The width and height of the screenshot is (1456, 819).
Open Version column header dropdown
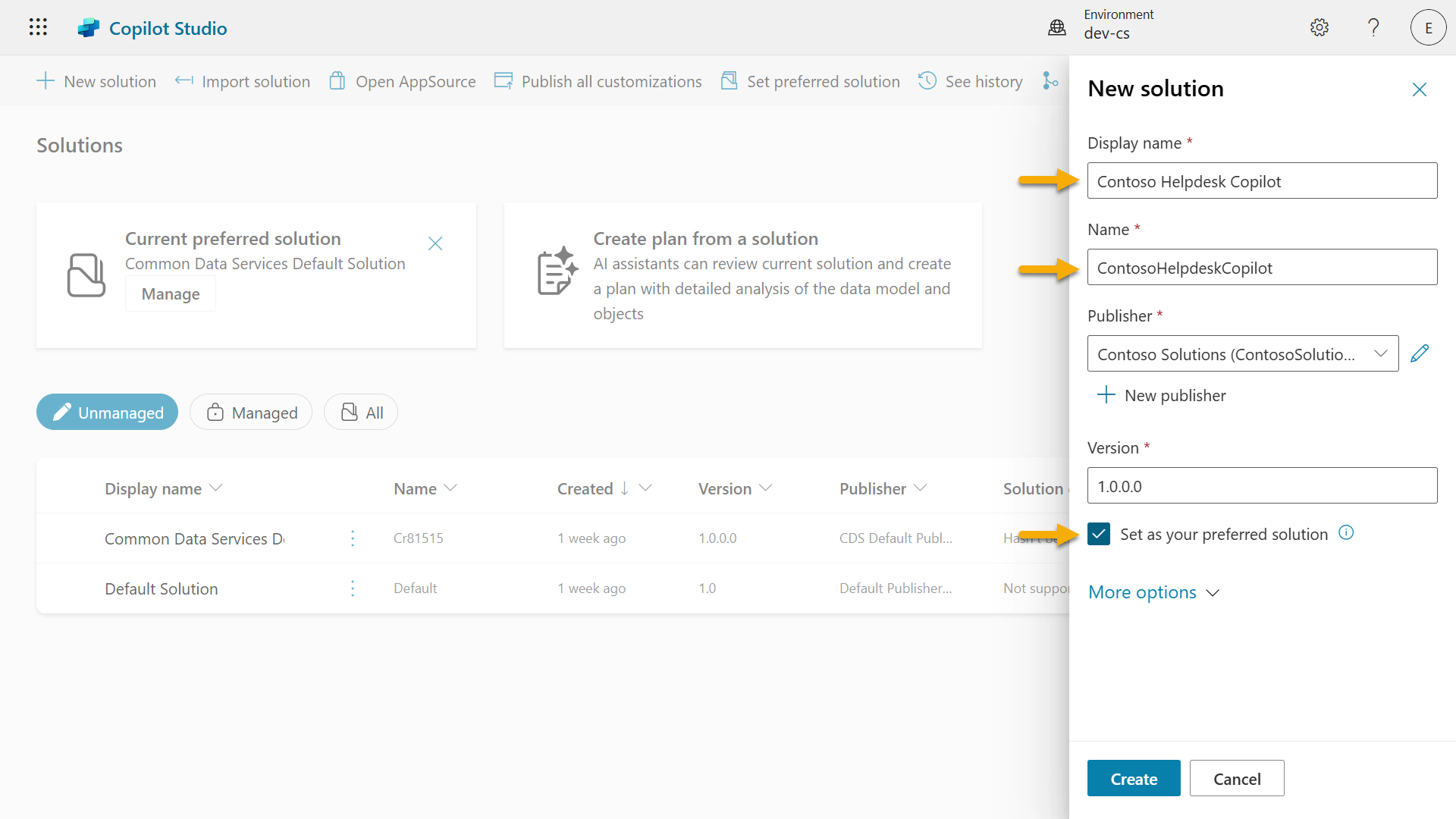(x=765, y=488)
